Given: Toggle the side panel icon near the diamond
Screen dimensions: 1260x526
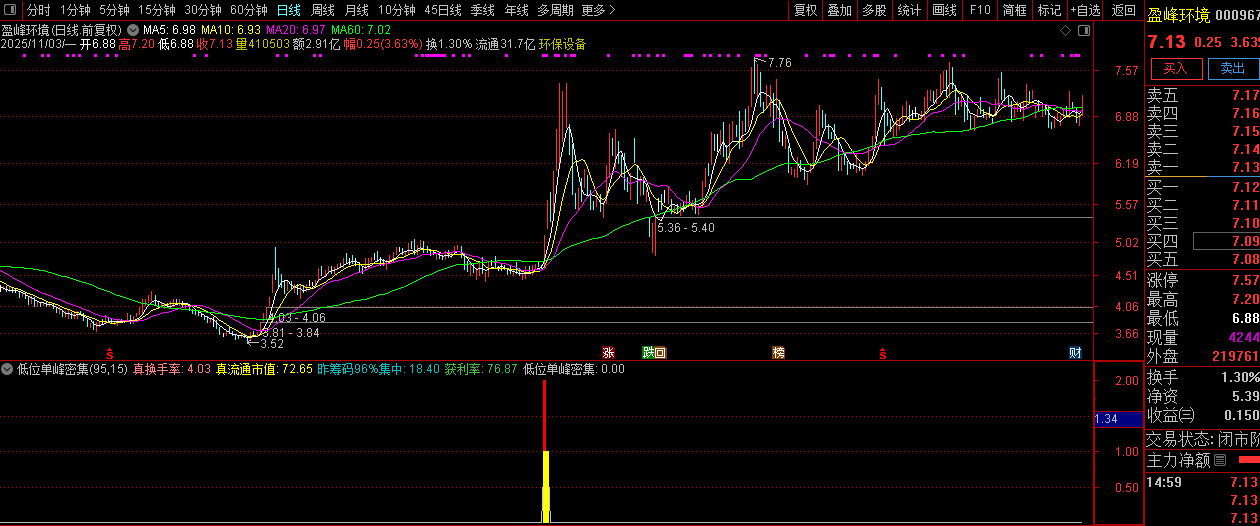Looking at the screenshot, I should tap(1082, 31).
